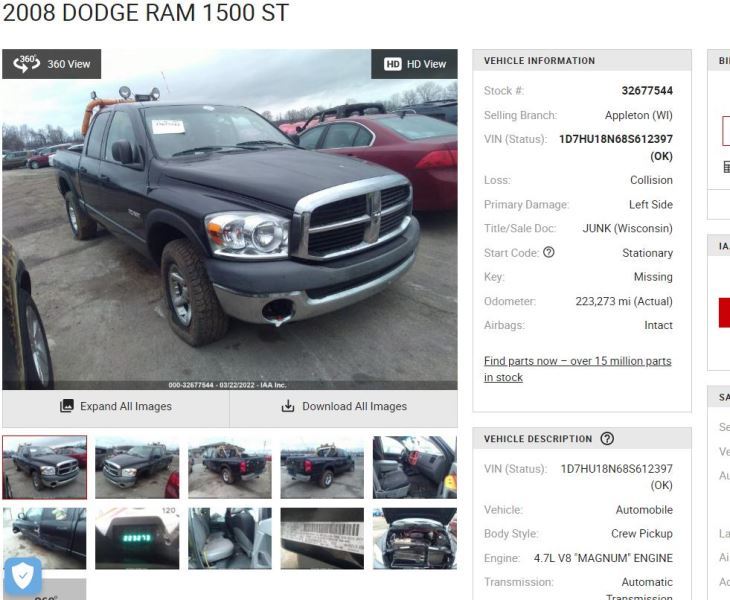
Task: Select the odometer display thumbnail
Action: (x=137, y=538)
